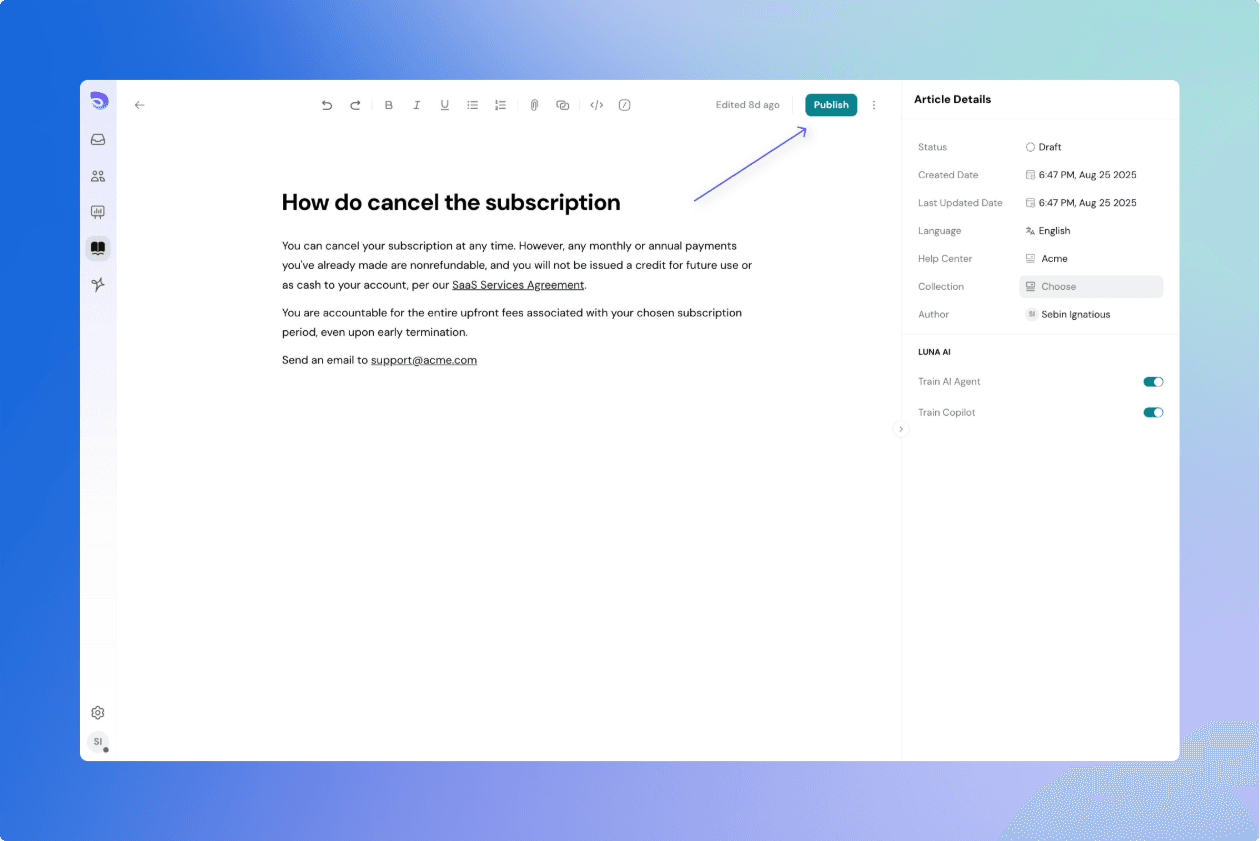Open the three-dot menu beside Publish
This screenshot has height=841, width=1260.
coord(873,105)
